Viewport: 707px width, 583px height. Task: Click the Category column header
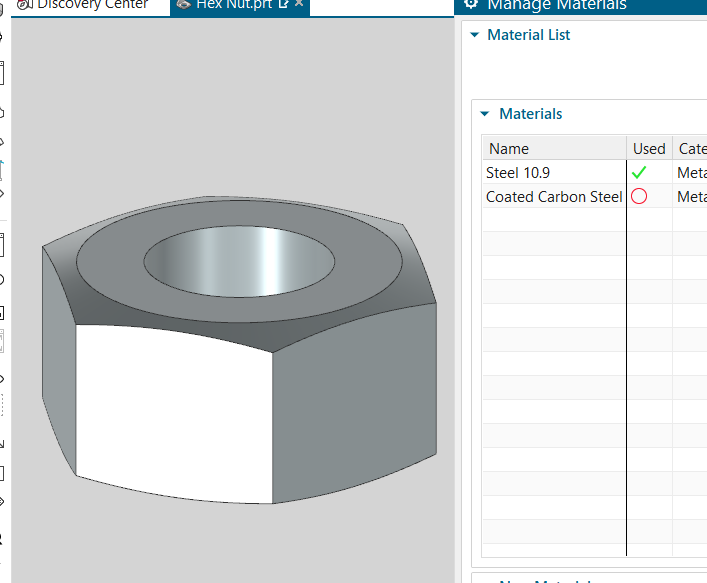pyautogui.click(x=691, y=148)
